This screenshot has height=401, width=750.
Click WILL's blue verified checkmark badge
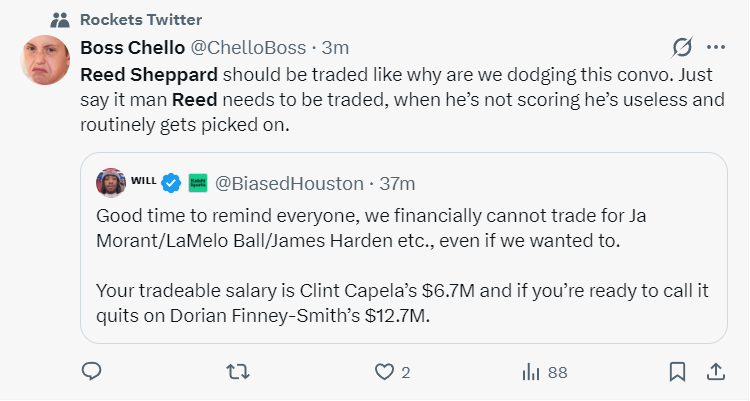click(x=171, y=183)
